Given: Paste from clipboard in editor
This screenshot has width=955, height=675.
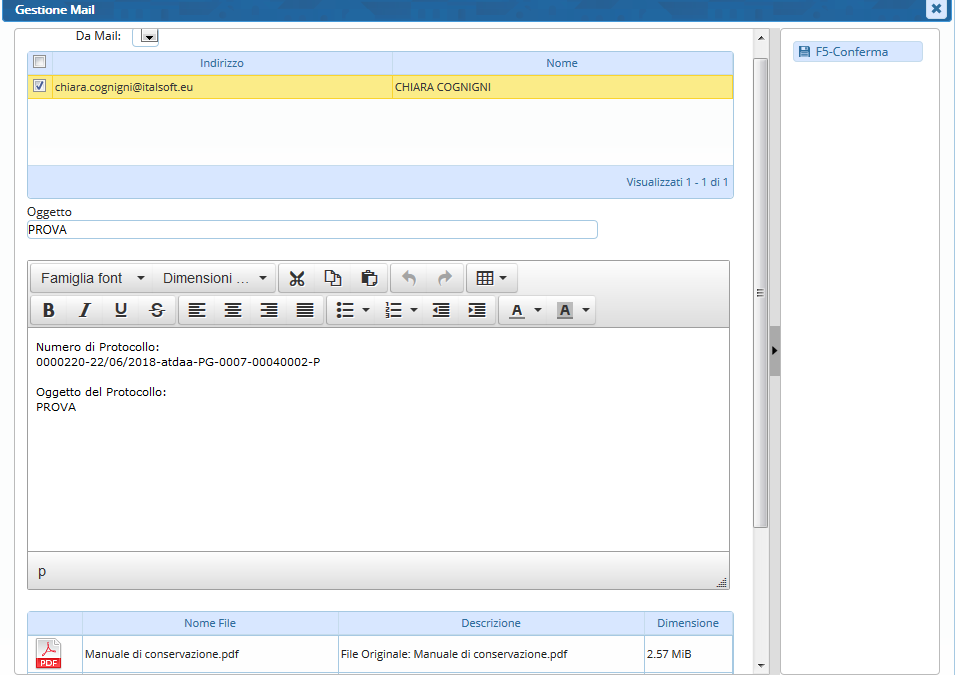Looking at the screenshot, I should [x=368, y=278].
